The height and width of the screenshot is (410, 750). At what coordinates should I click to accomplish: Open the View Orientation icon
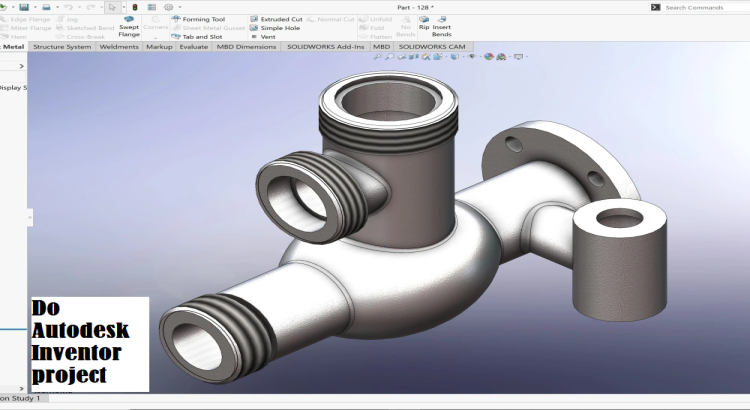click(438, 56)
